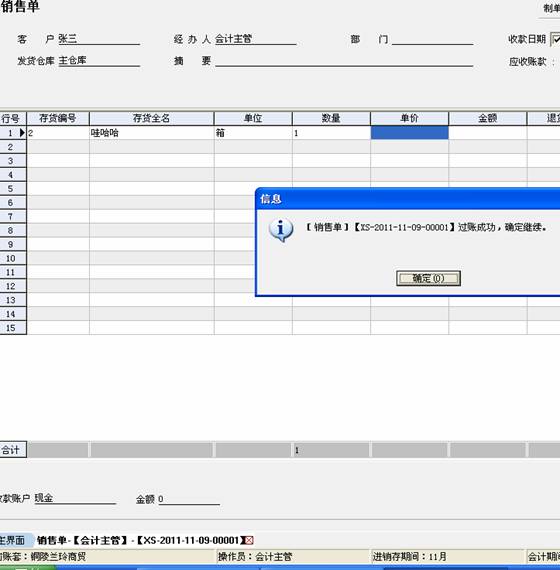Screen dimensions: 560x570
Task: Click the 经办人 field showing 会计主管
Action: pos(255,39)
